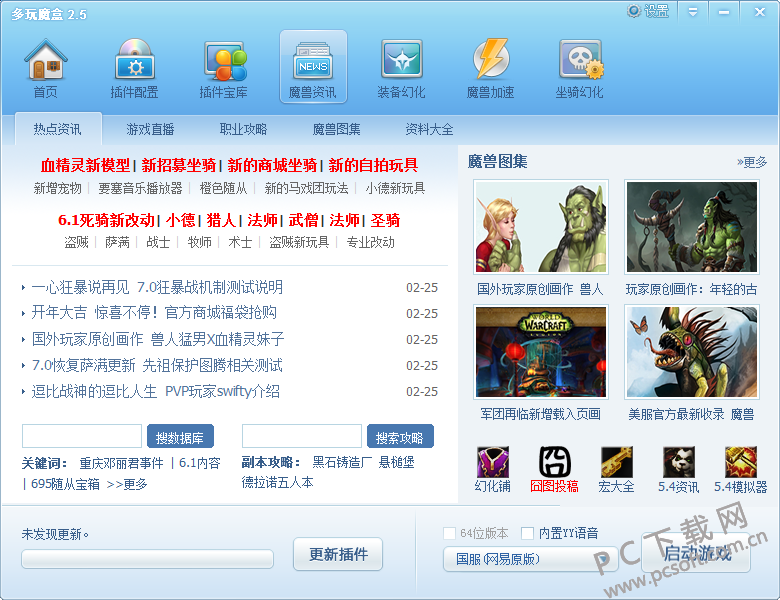
Task: Open the 美服官方最新收录 caption link
Action: click(x=691, y=414)
